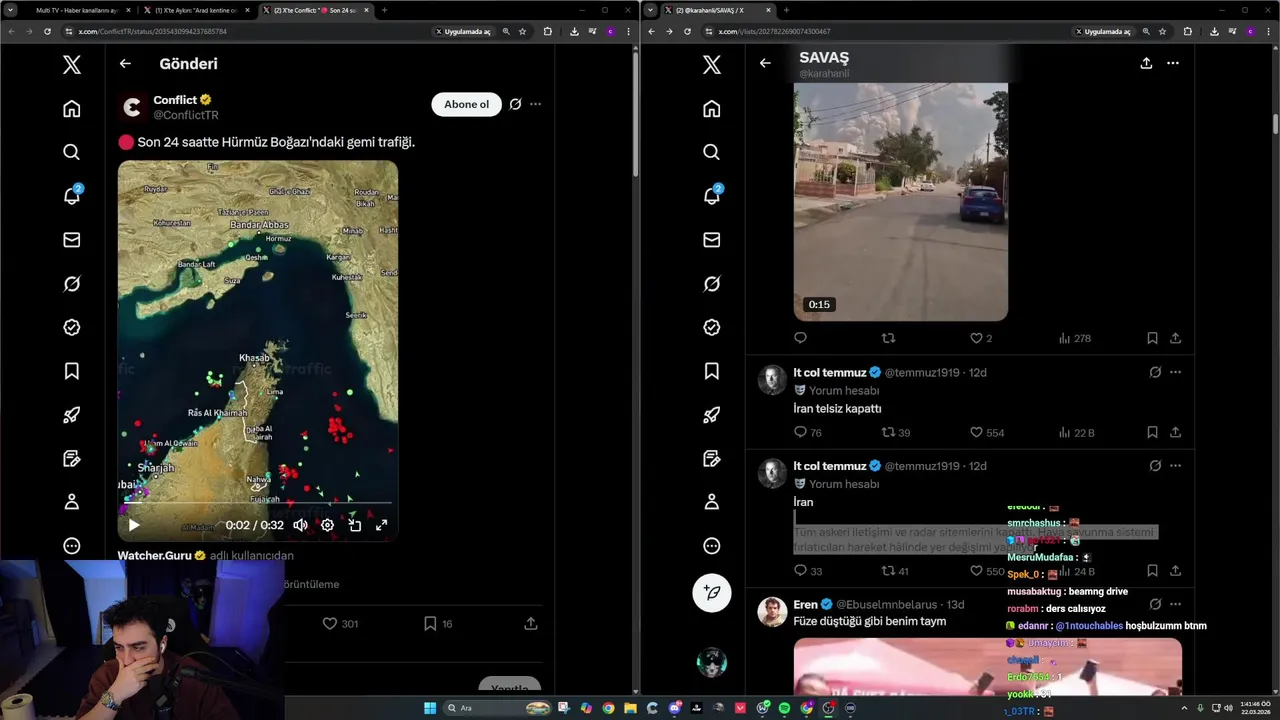The image size is (1280, 720).
Task: Reply to the 'İran telsiz kapattı' post
Action: [800, 433]
